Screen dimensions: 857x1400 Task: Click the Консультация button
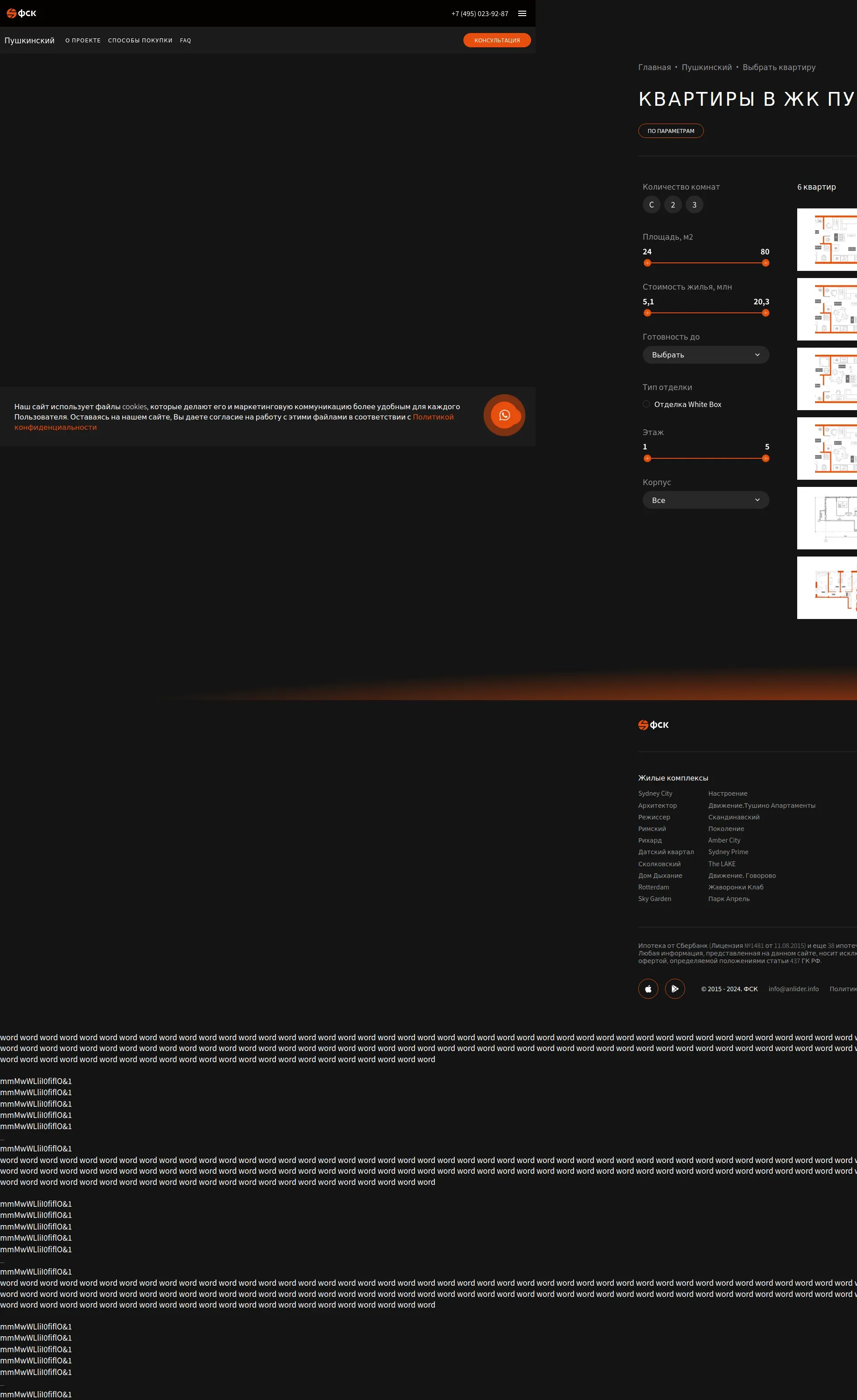497,40
